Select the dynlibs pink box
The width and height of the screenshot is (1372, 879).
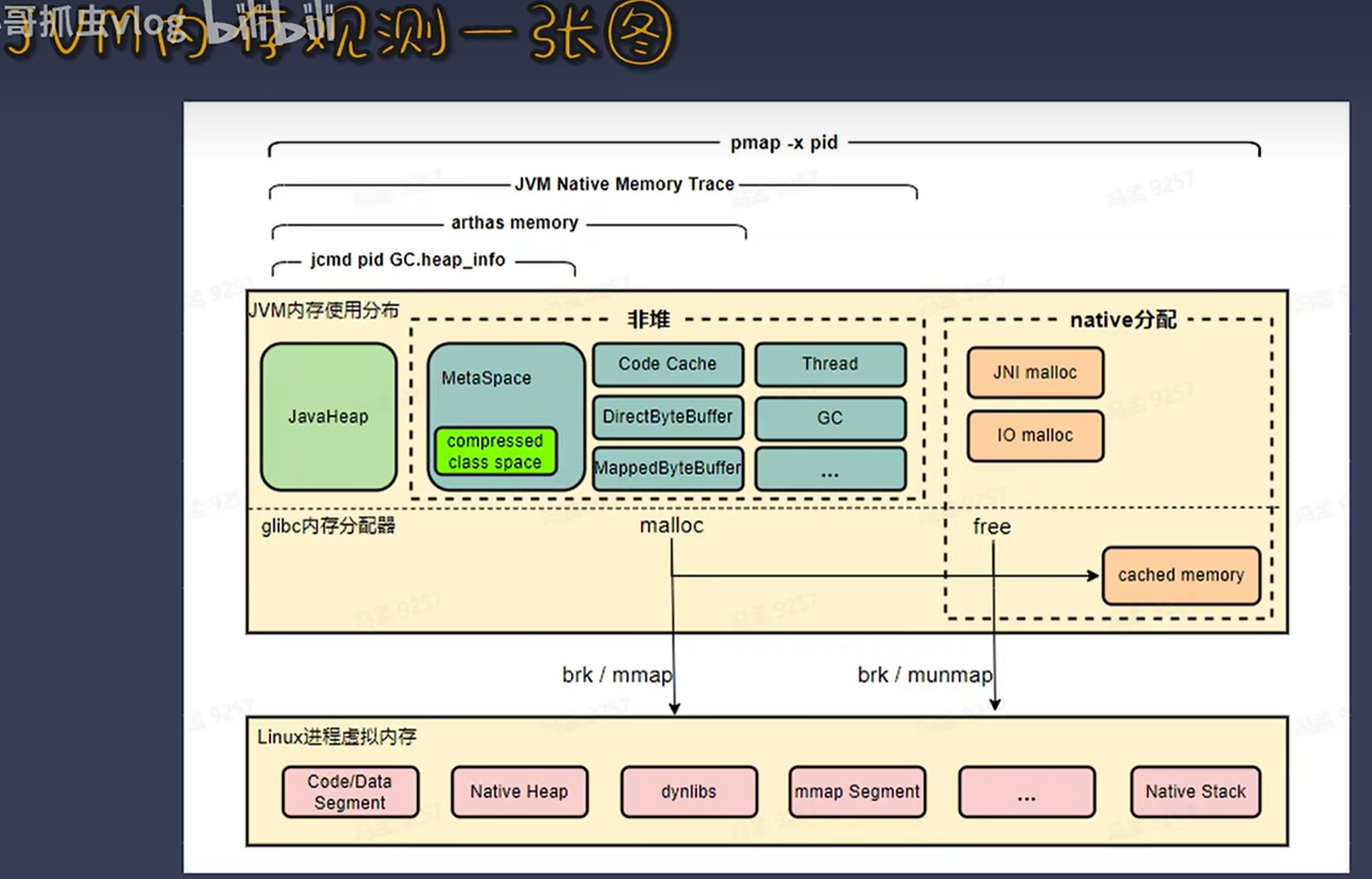pyautogui.click(x=689, y=792)
